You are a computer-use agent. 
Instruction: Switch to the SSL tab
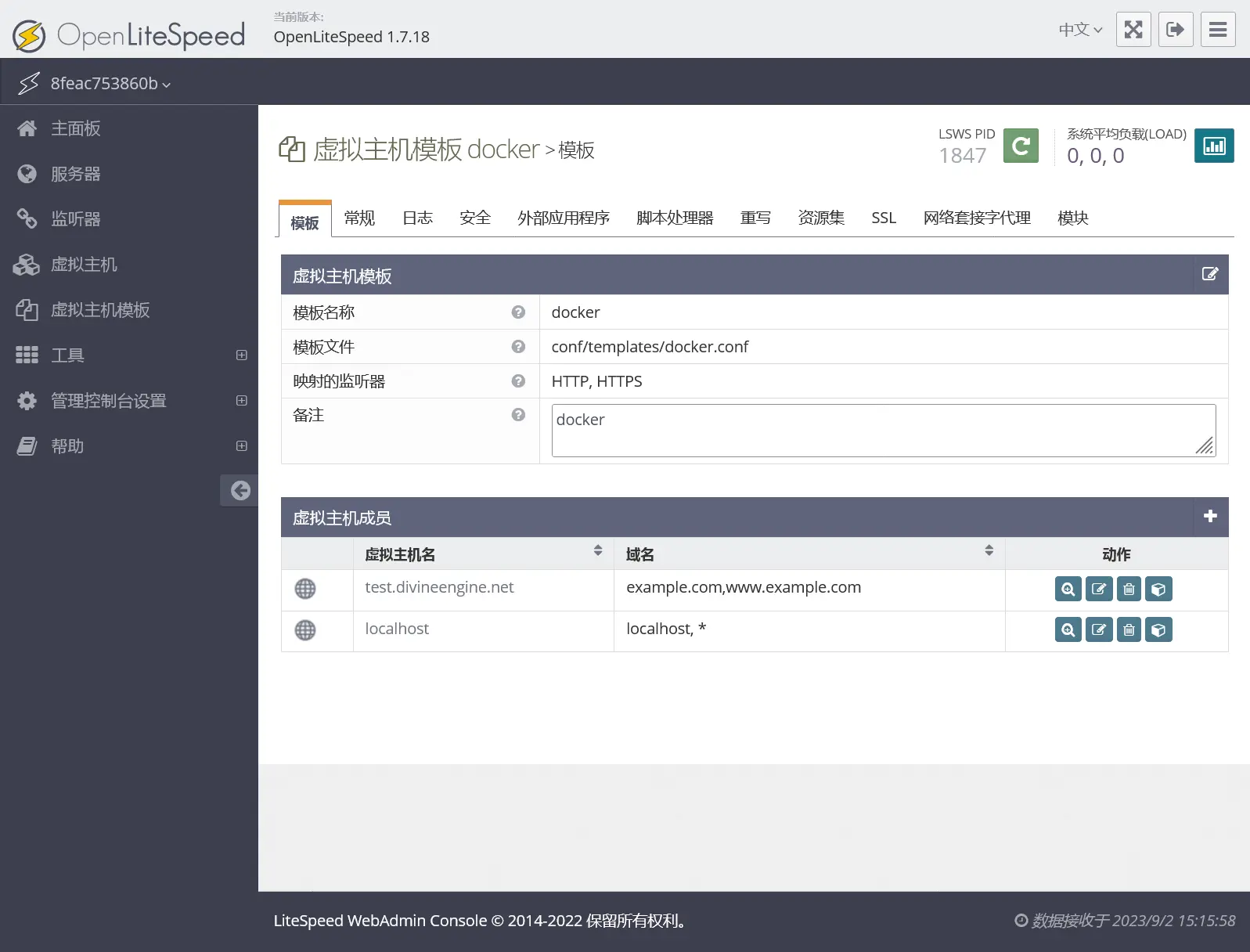pyautogui.click(x=884, y=218)
